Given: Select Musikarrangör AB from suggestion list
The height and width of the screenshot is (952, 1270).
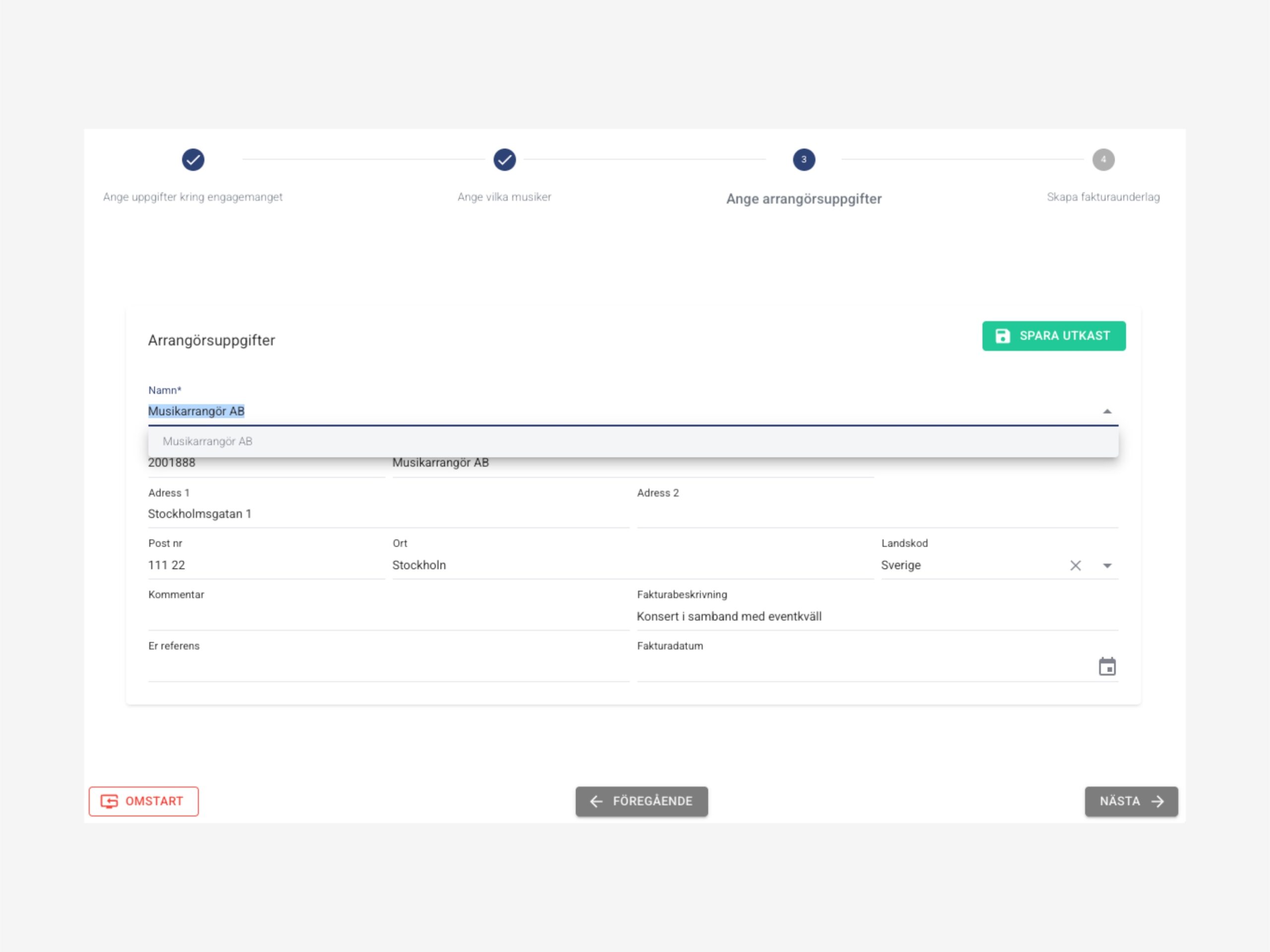Looking at the screenshot, I should click(208, 442).
